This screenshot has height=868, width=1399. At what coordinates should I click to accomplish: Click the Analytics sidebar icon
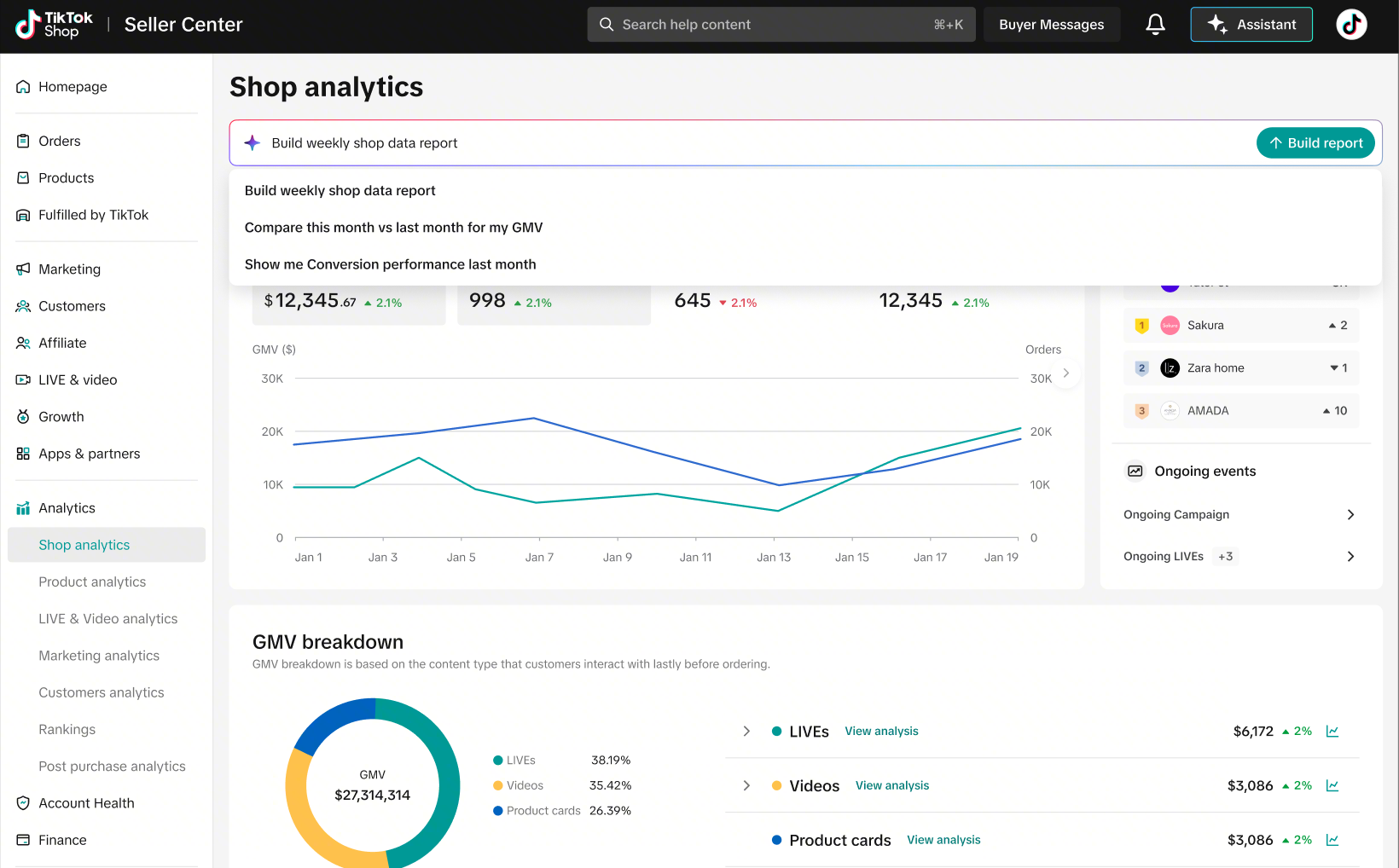(x=23, y=508)
